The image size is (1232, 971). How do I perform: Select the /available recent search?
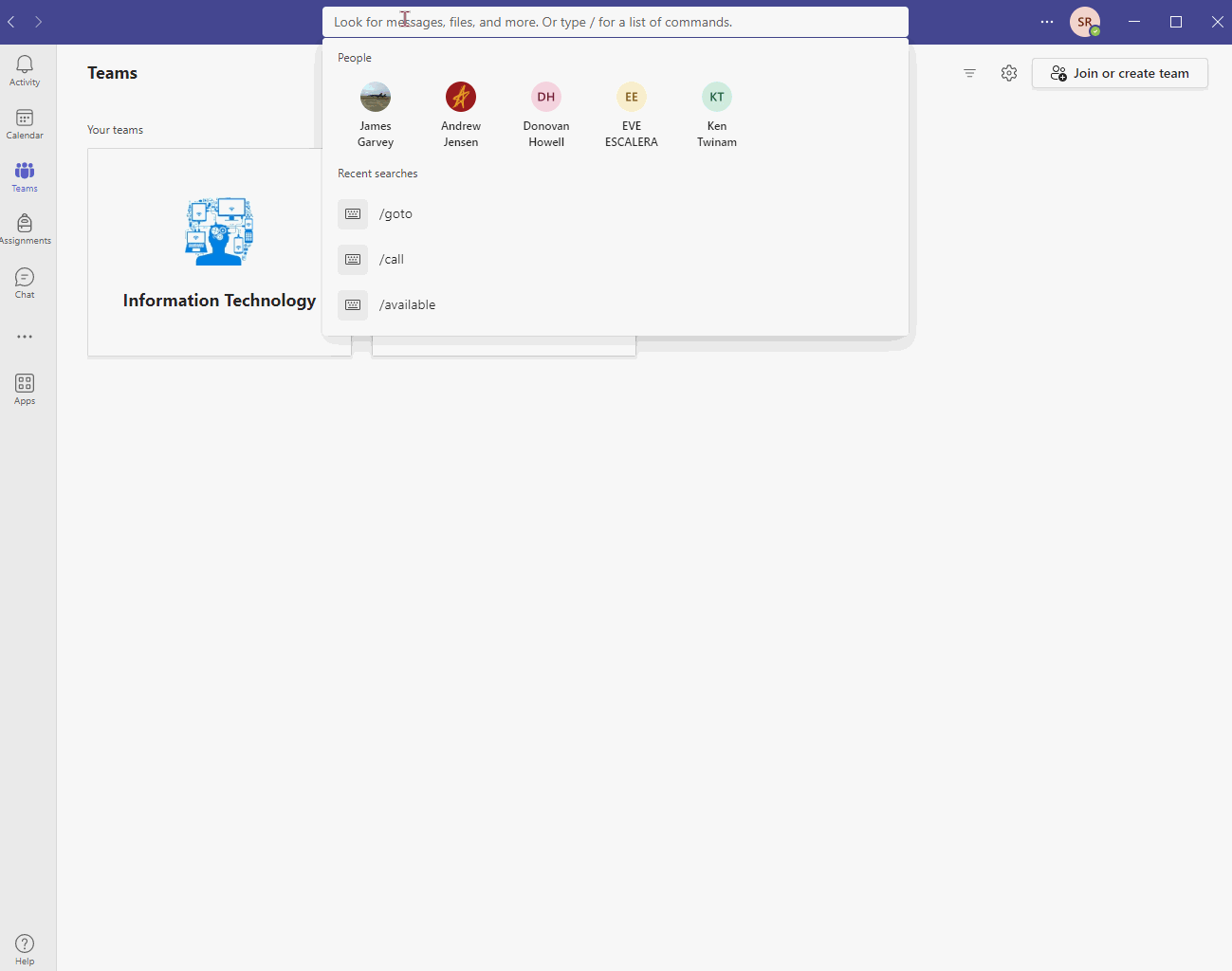616,305
